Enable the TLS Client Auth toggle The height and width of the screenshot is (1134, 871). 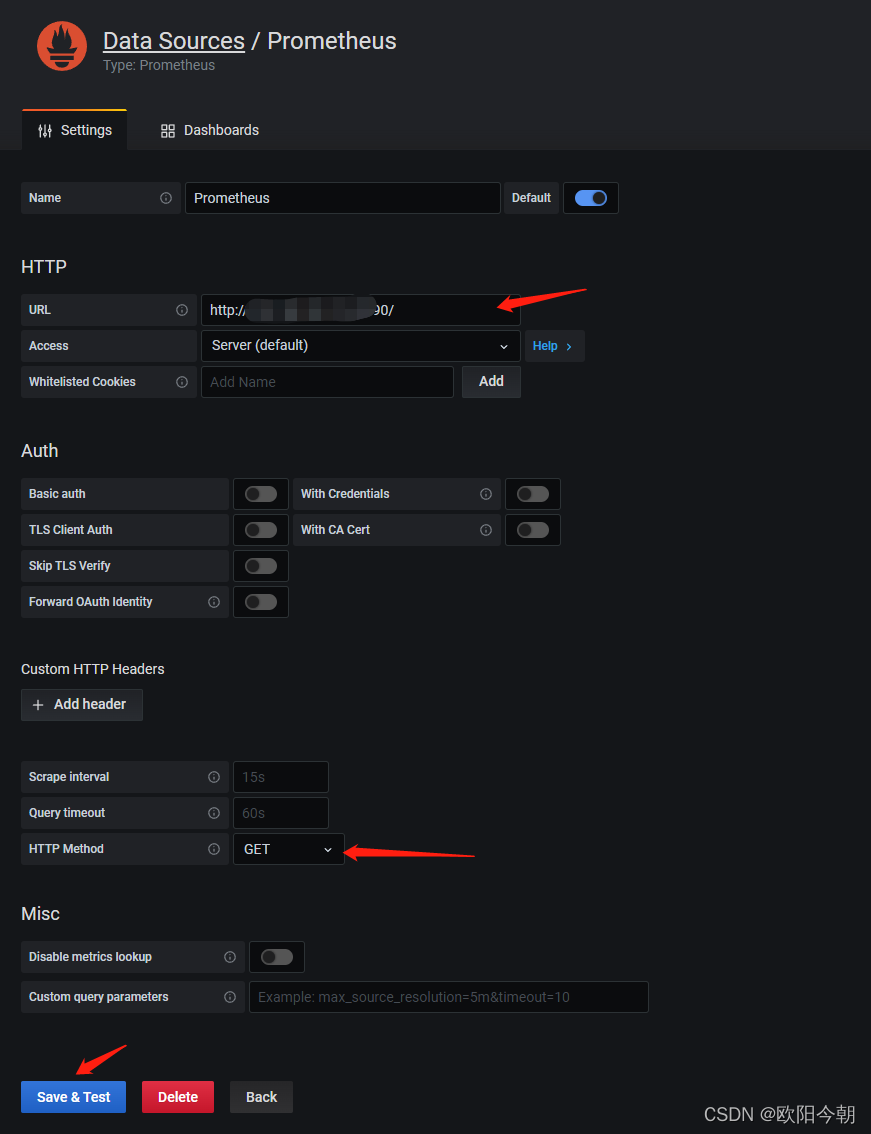pos(260,530)
